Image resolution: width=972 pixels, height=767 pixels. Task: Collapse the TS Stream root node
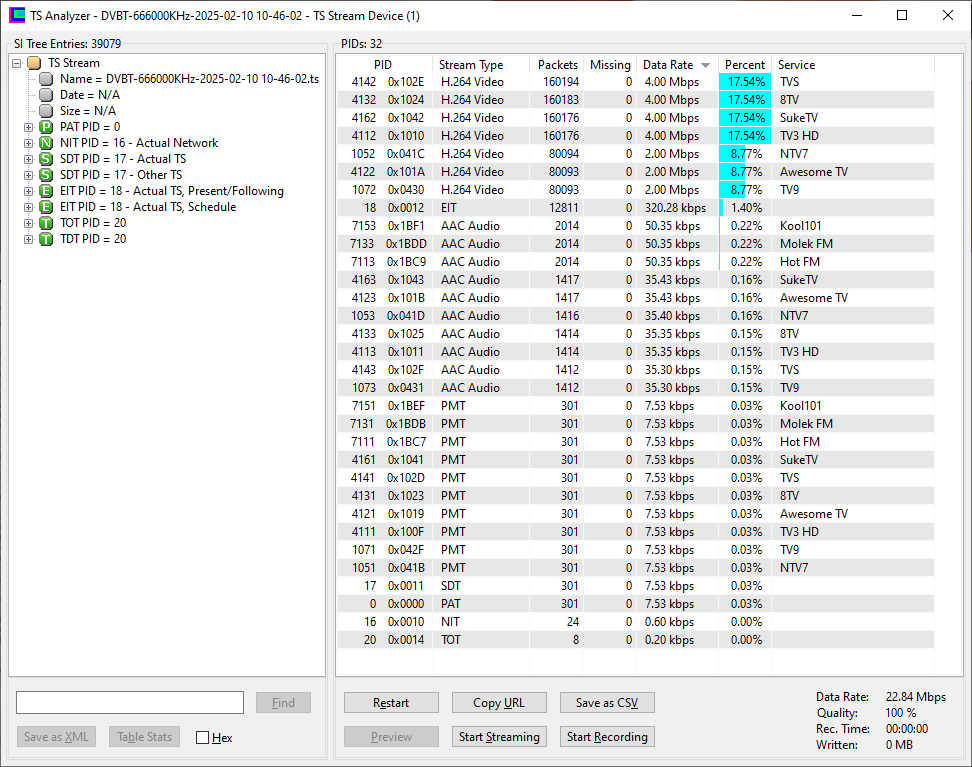coord(16,63)
